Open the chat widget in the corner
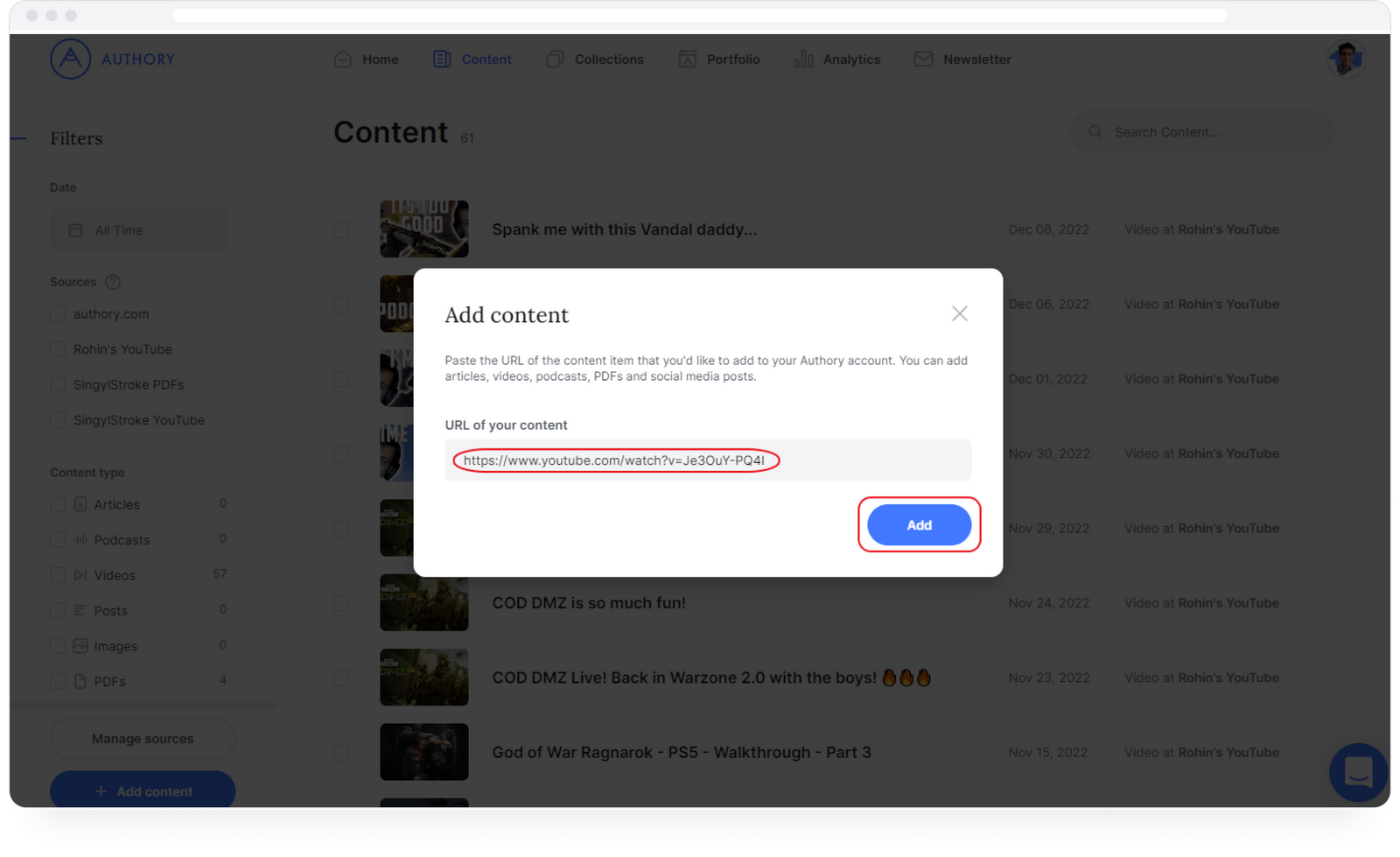 1358,773
